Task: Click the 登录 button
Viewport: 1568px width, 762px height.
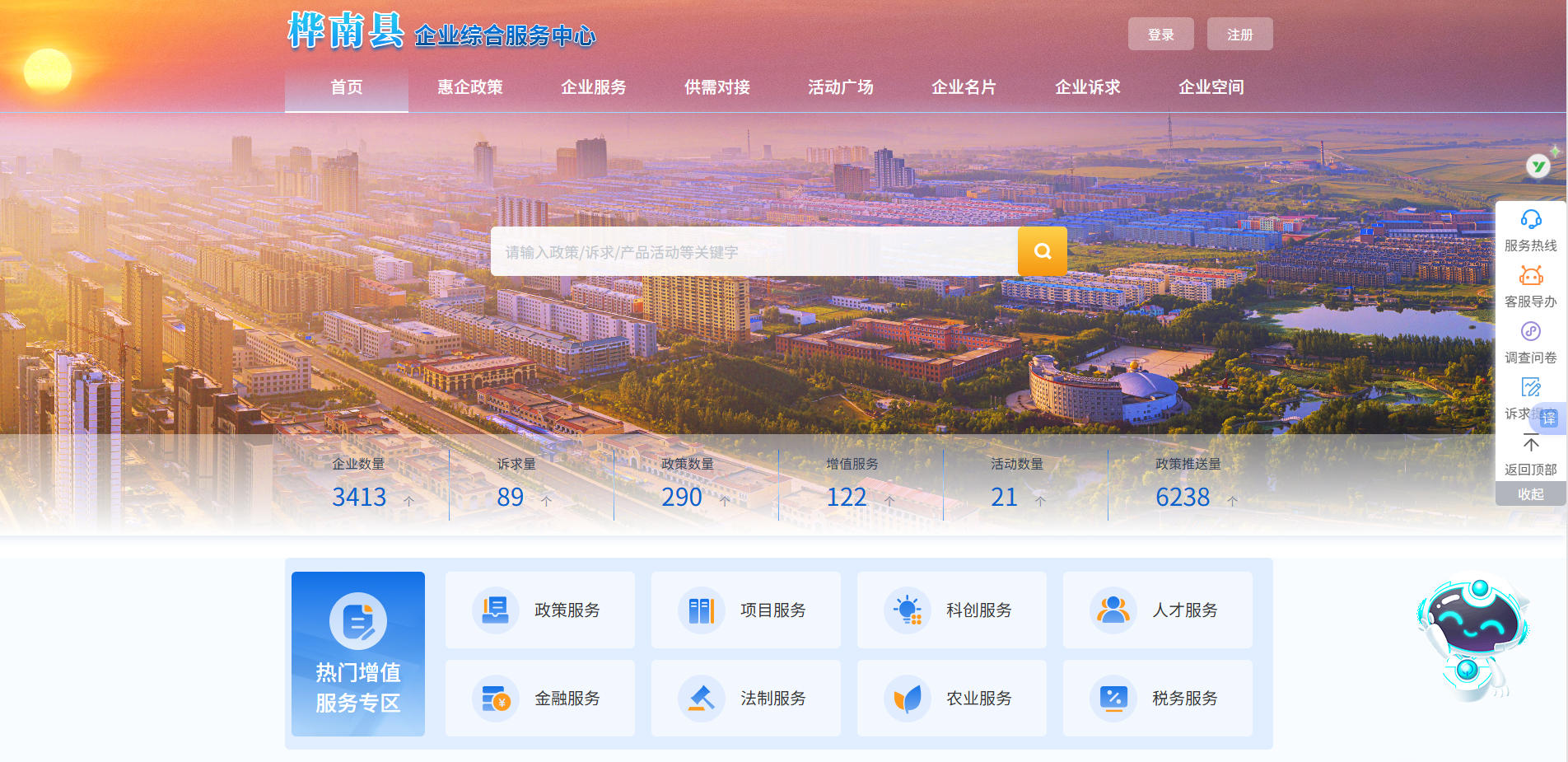Action: [1161, 34]
